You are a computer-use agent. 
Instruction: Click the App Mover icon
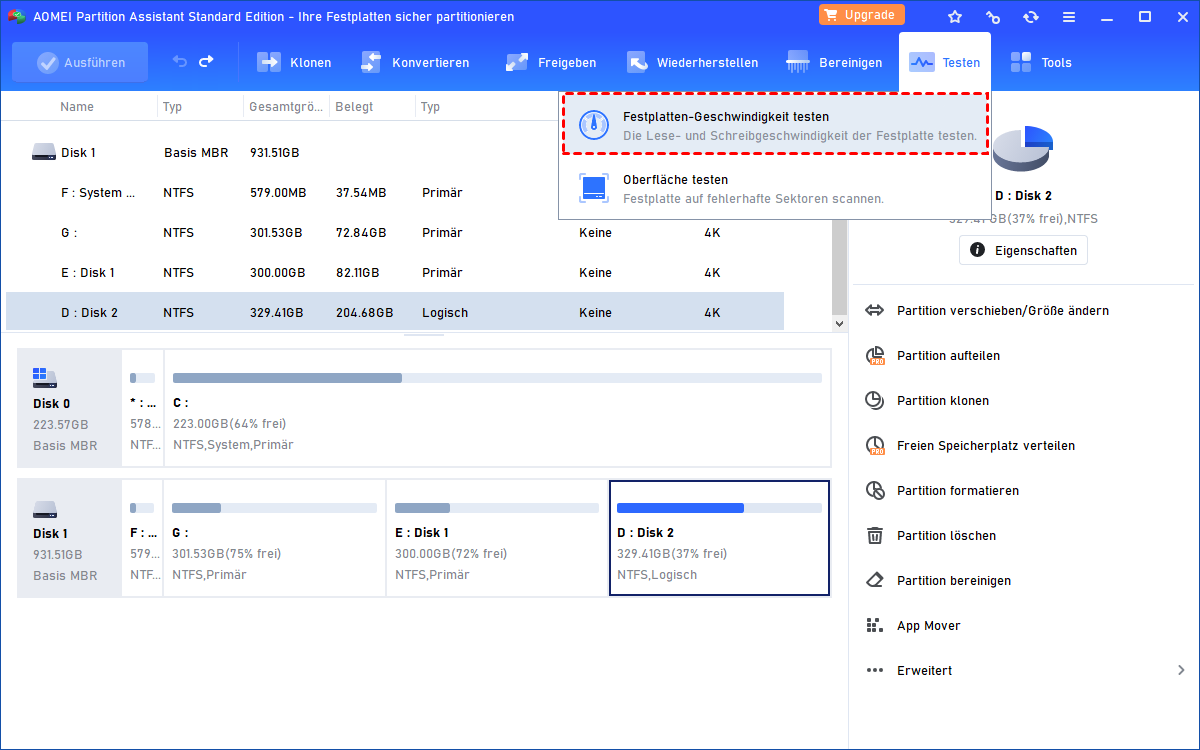click(x=875, y=626)
